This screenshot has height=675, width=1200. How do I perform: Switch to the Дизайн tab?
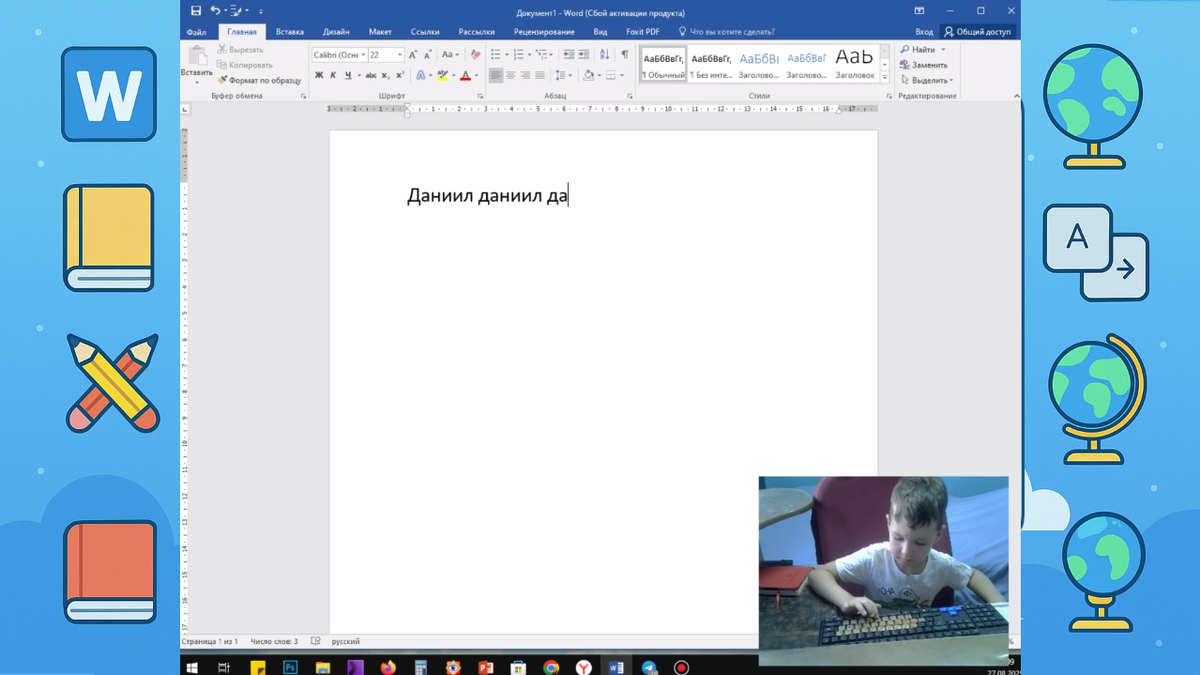pos(336,32)
